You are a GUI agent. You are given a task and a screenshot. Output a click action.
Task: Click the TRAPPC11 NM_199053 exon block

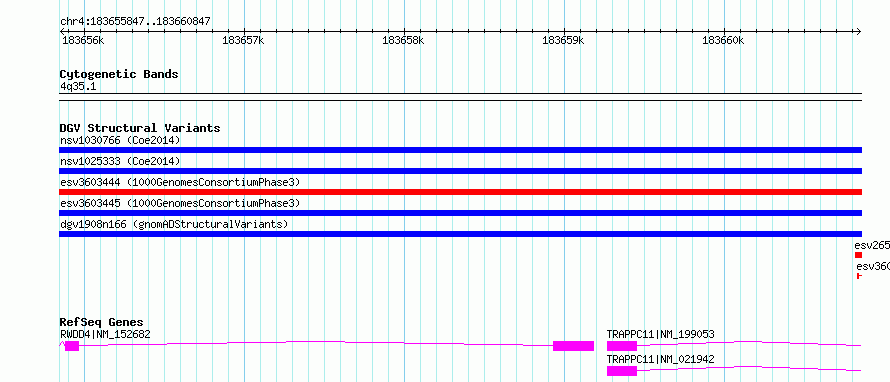coord(622,346)
